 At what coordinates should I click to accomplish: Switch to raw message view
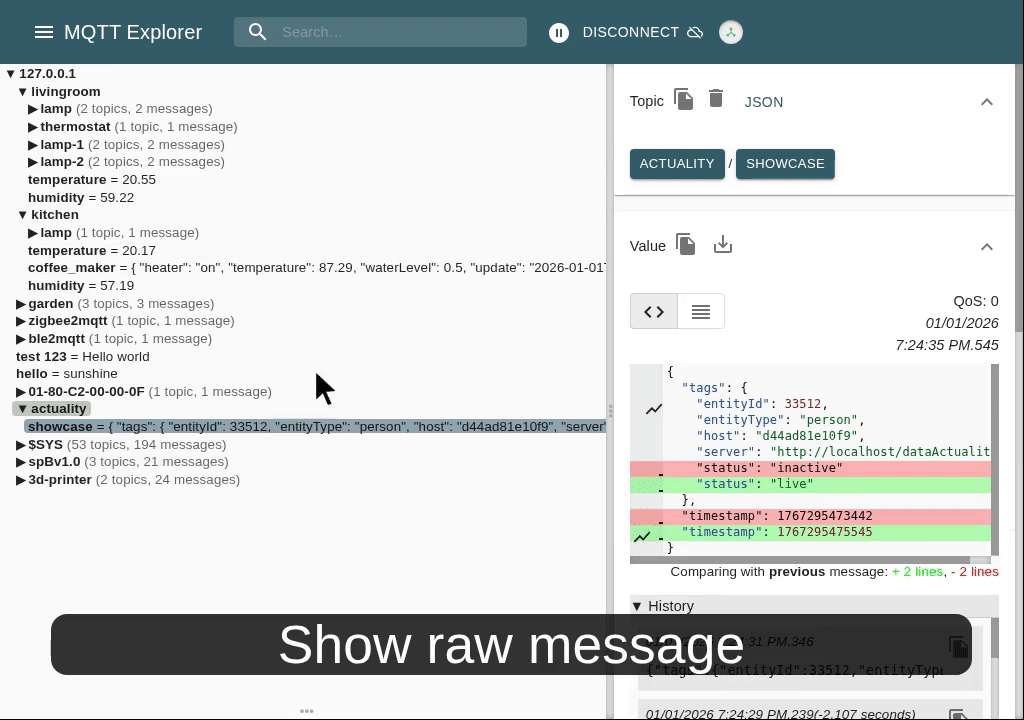[701, 311]
